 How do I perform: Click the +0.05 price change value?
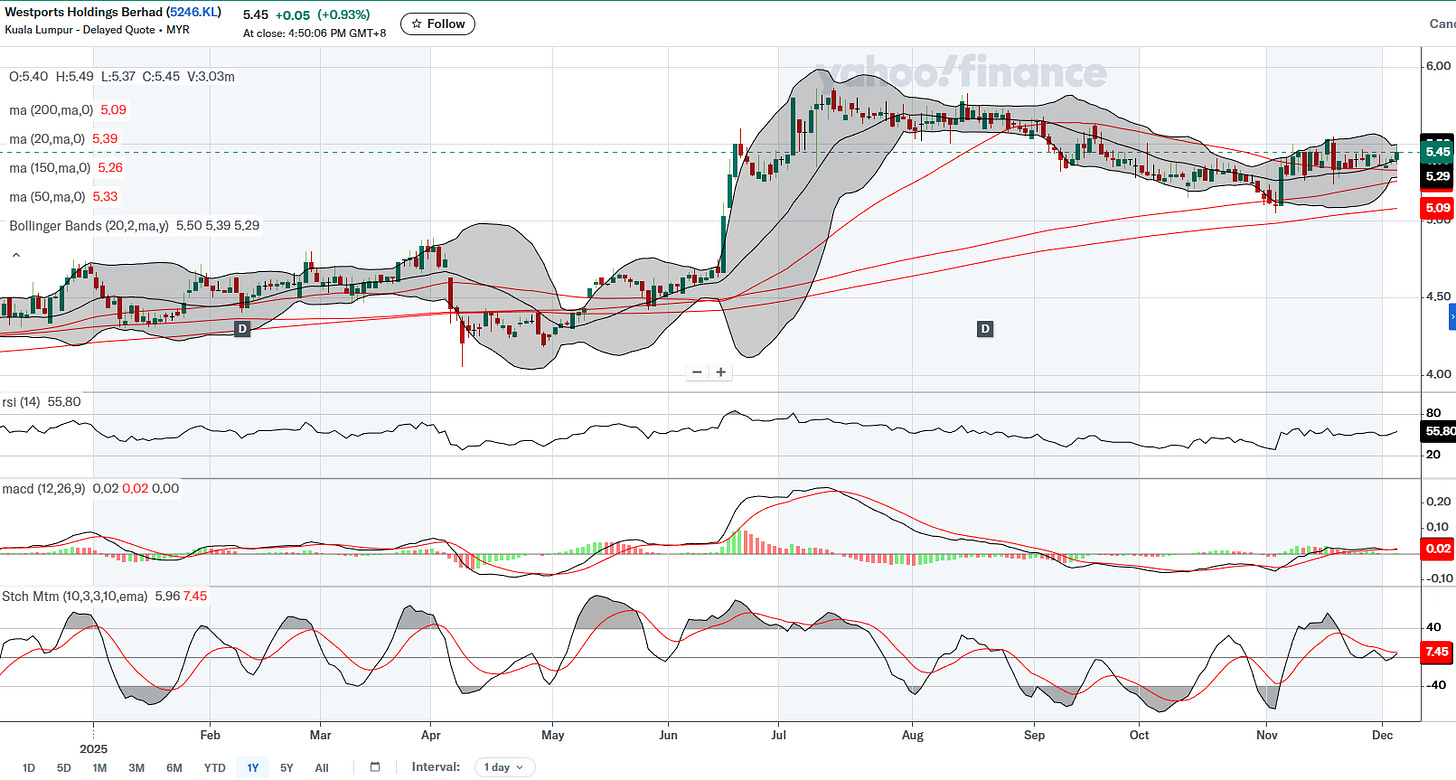tap(295, 15)
